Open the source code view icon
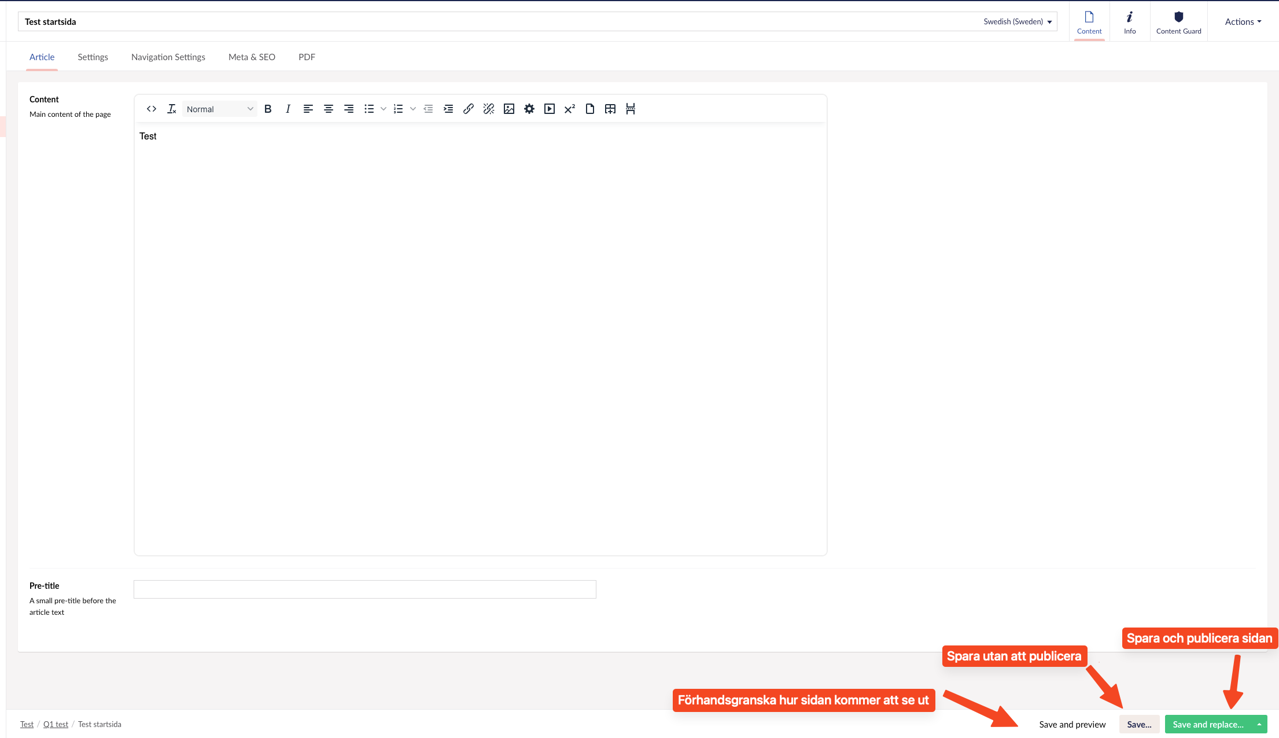Screen dimensions: 1279x738 click(151, 109)
